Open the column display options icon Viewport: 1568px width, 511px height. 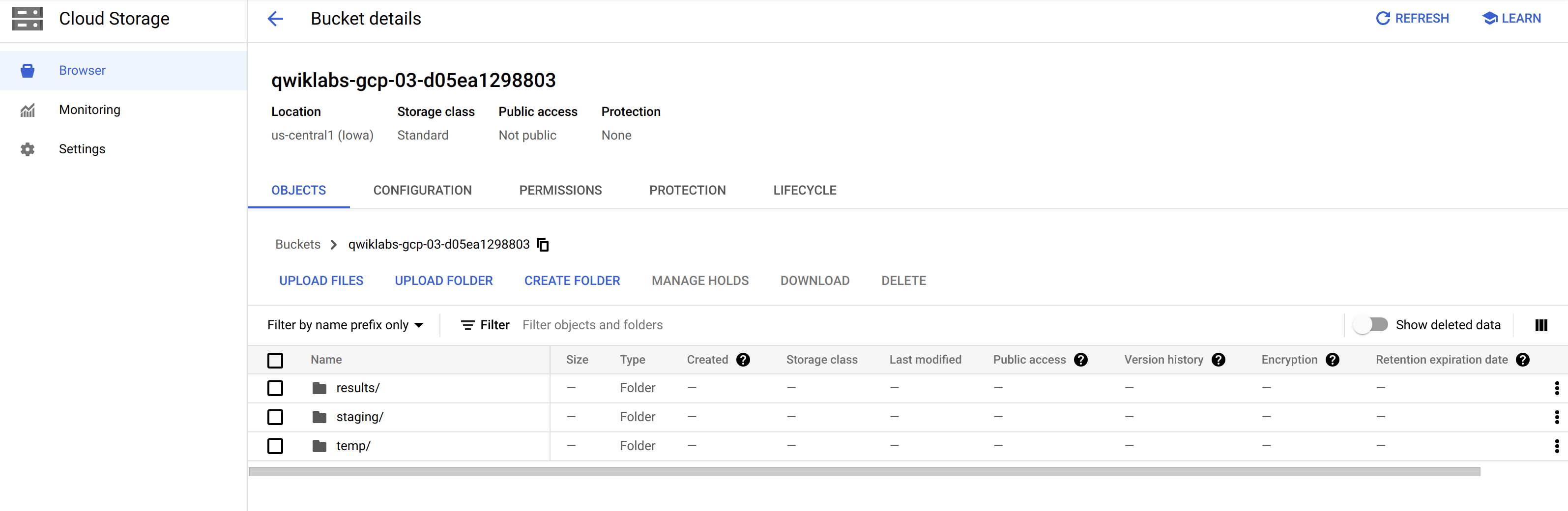tap(1541, 325)
